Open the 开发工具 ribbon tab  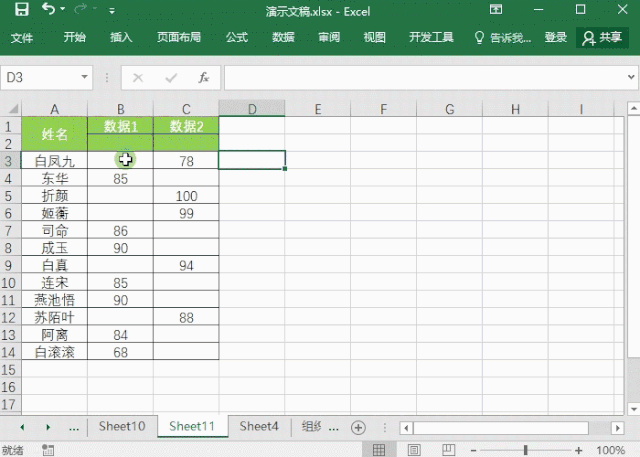[431, 38]
